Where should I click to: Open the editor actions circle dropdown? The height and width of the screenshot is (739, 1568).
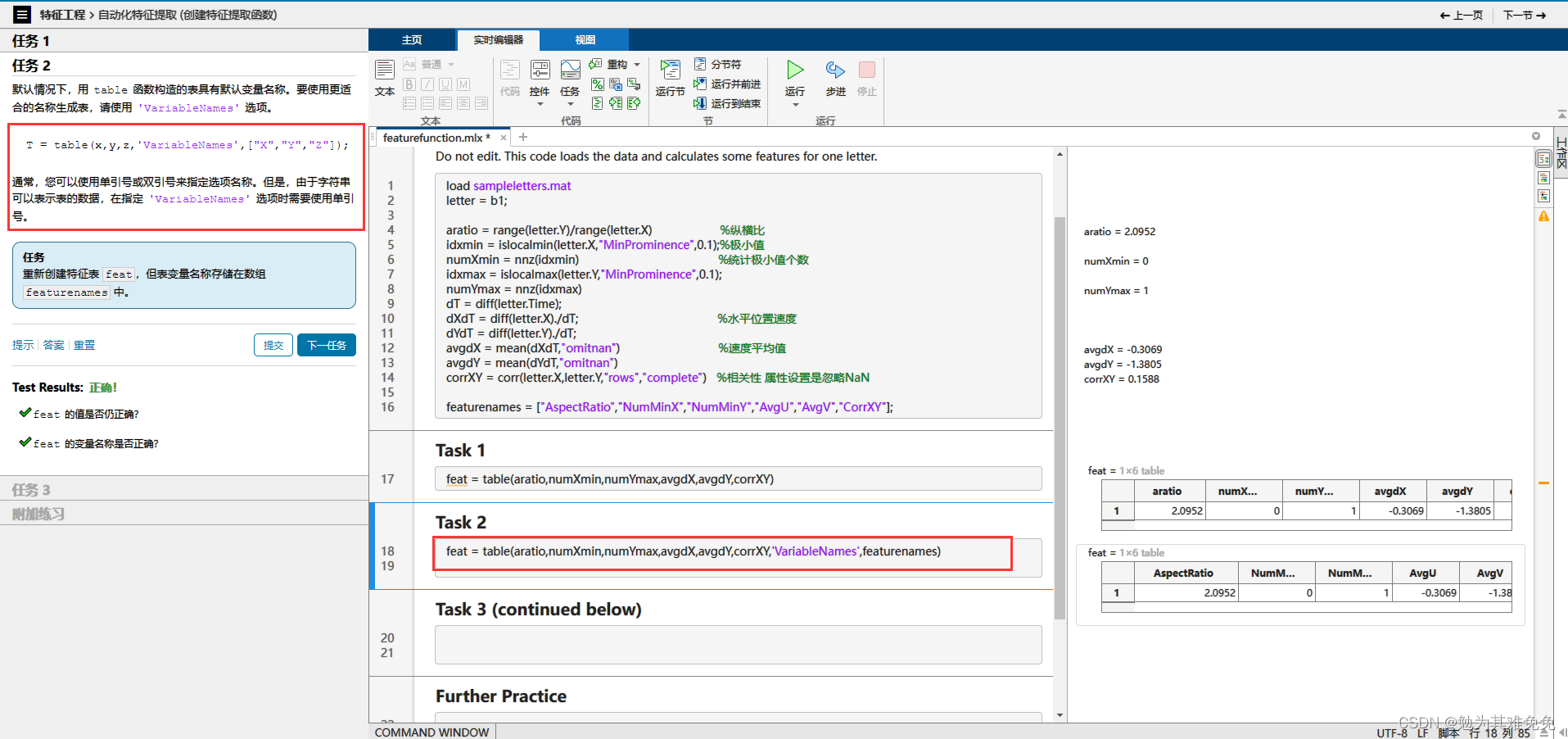click(1536, 136)
